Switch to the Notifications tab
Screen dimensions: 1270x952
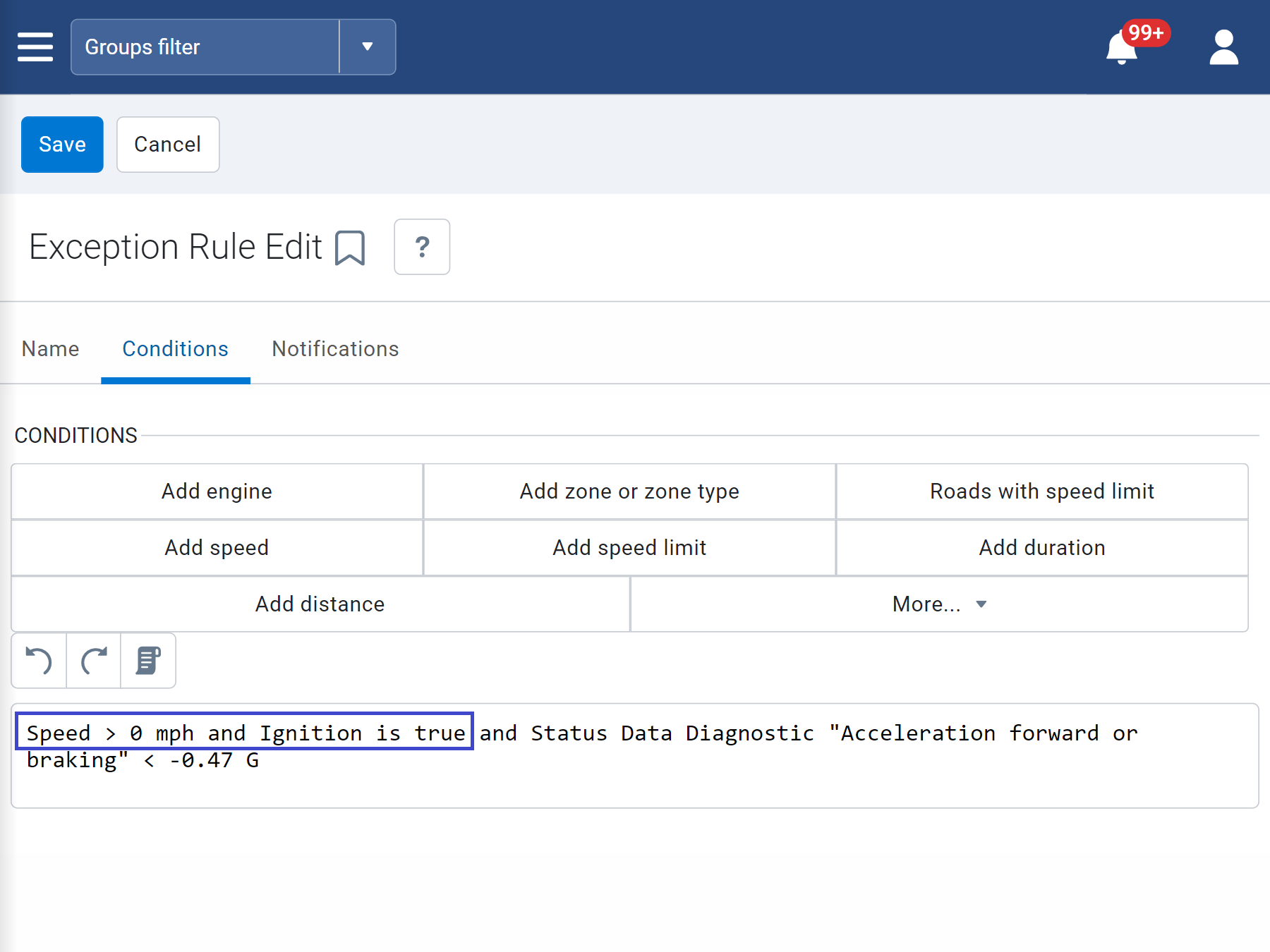334,348
